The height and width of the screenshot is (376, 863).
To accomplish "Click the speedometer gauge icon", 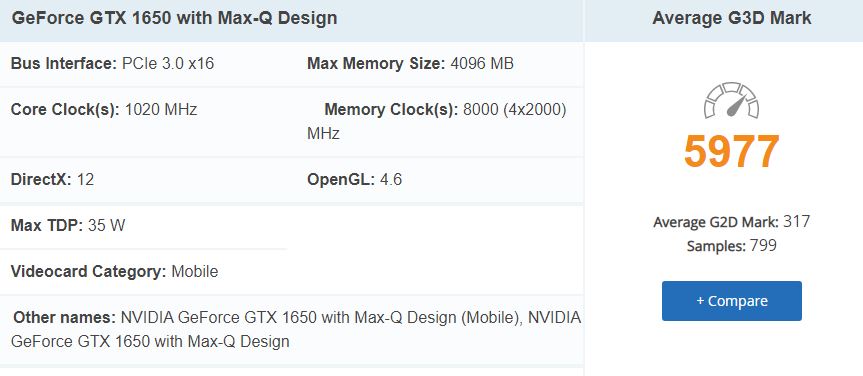I will pos(731,101).
